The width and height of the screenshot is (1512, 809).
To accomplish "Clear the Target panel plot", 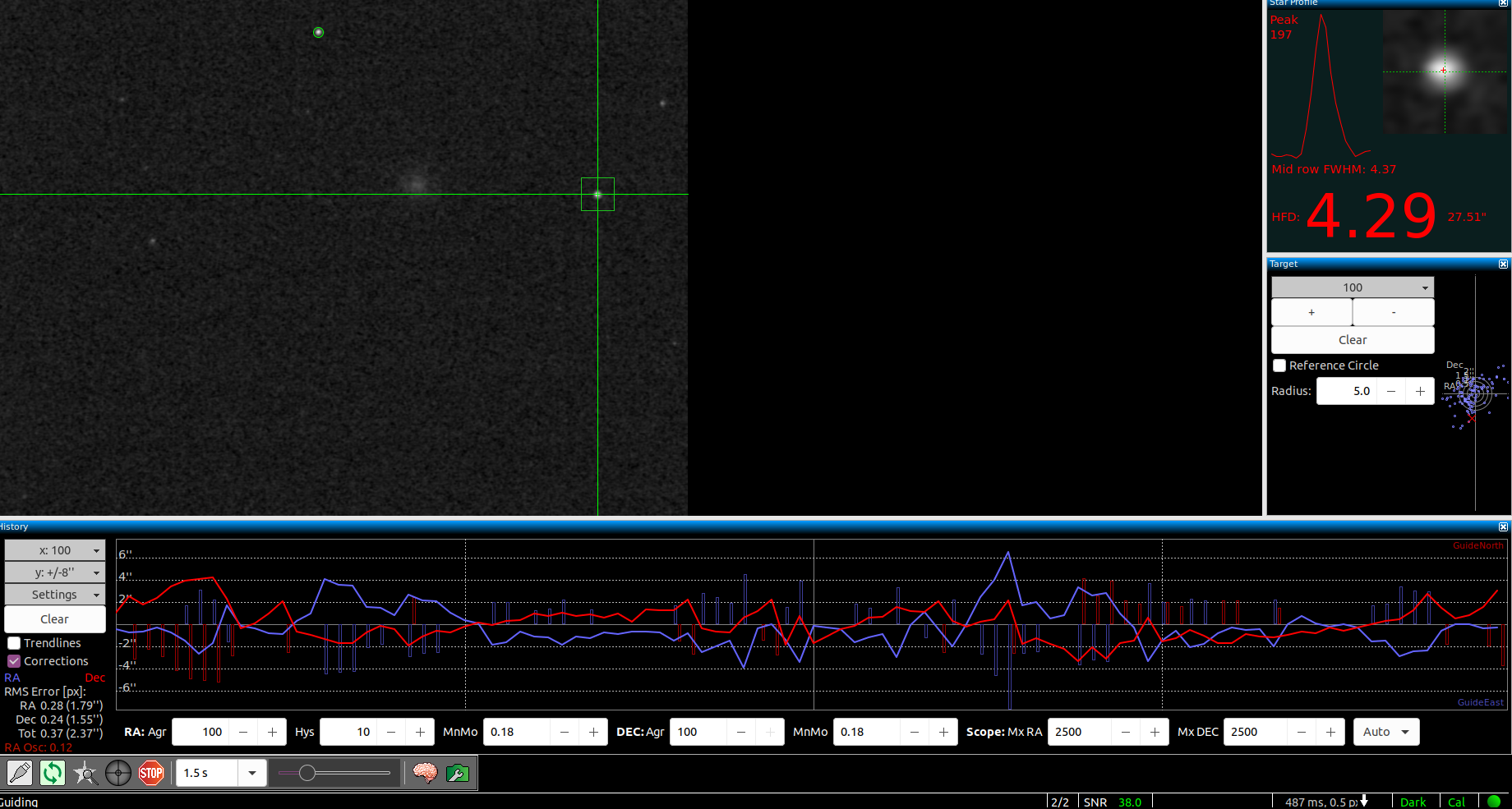I will [x=1353, y=340].
